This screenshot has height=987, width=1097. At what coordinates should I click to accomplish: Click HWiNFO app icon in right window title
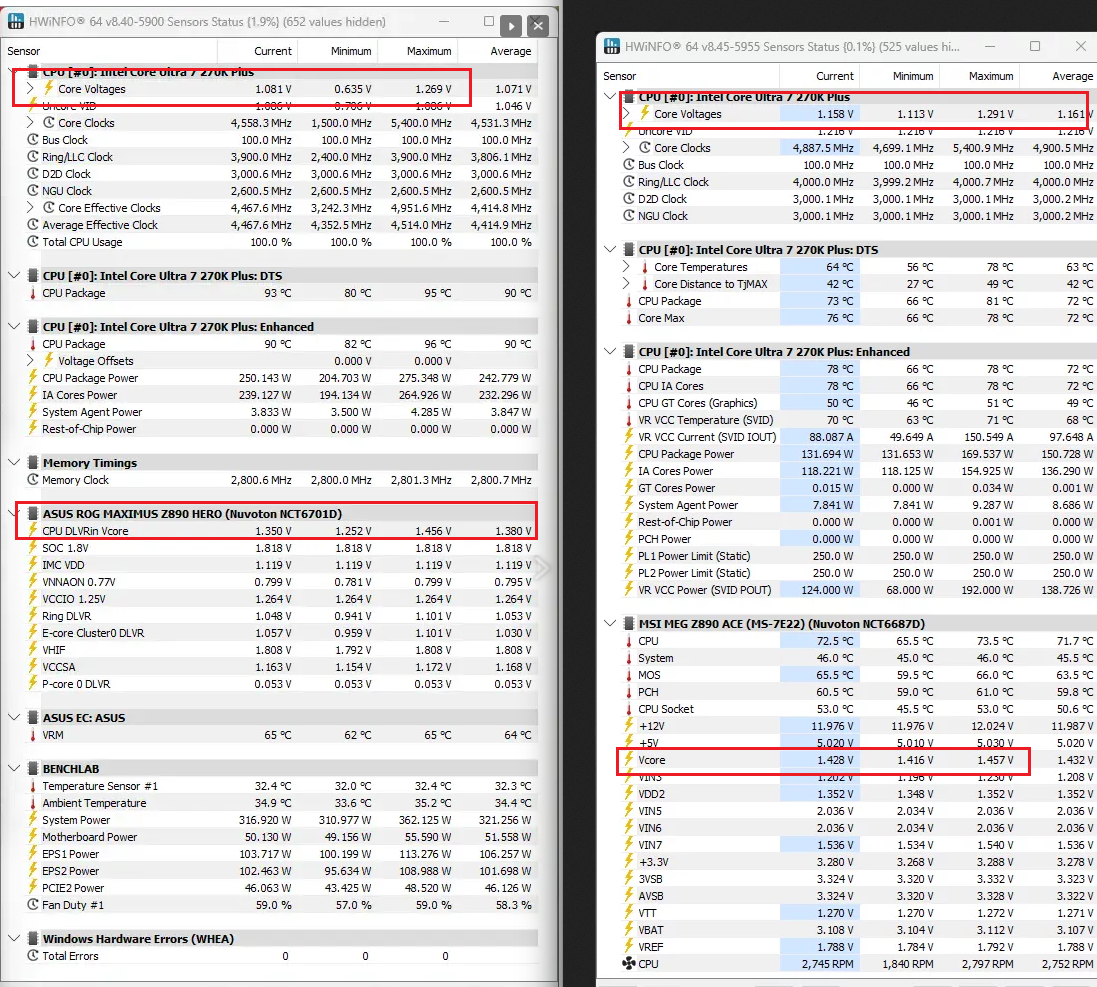(x=611, y=47)
